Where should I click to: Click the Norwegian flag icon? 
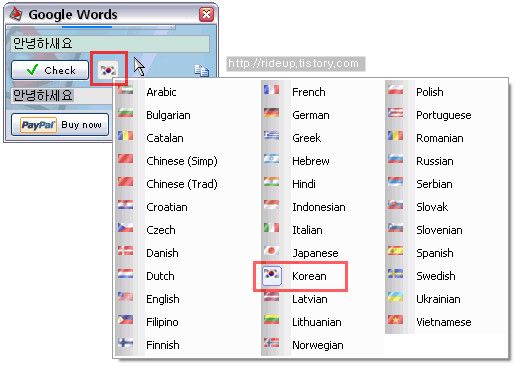point(271,343)
